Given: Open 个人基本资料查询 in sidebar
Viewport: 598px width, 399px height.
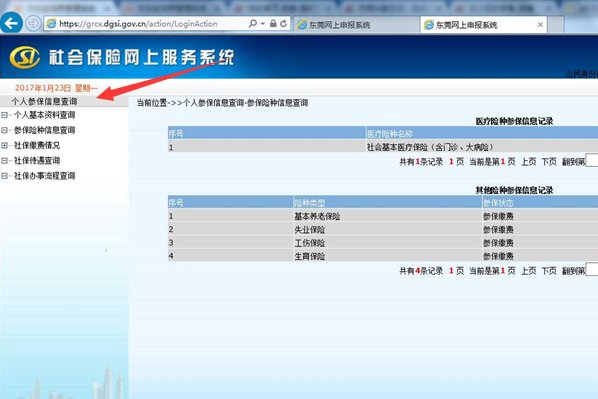Looking at the screenshot, I should pyautogui.click(x=44, y=115).
